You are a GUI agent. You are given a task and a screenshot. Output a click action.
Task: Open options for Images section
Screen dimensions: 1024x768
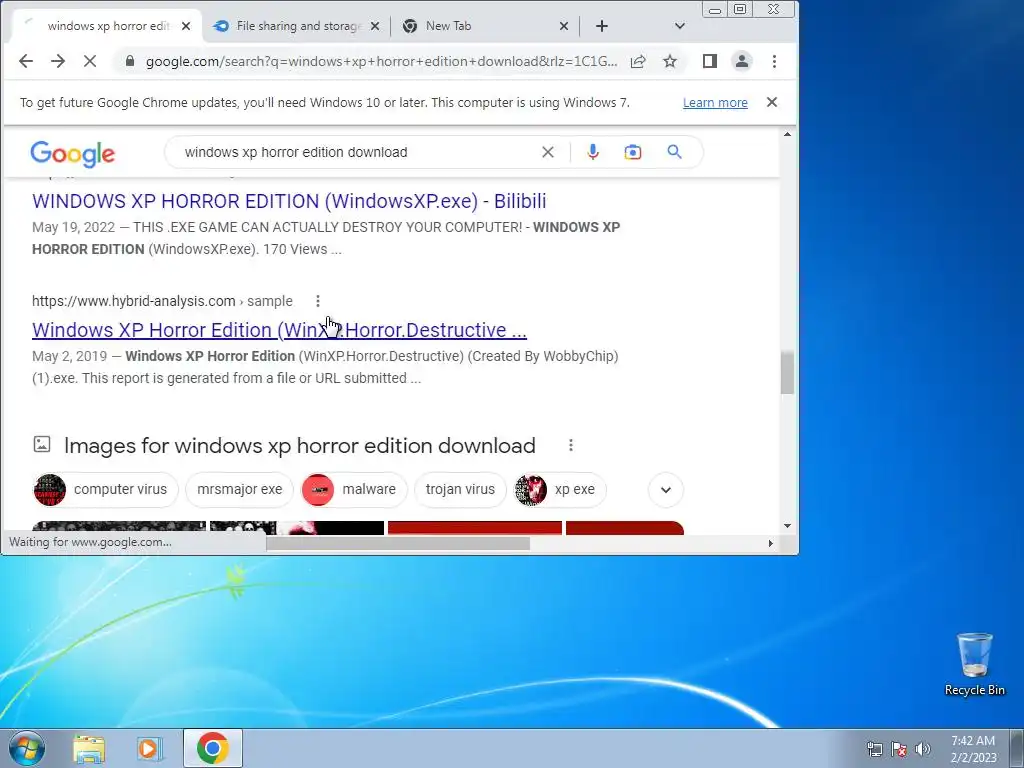pos(571,445)
